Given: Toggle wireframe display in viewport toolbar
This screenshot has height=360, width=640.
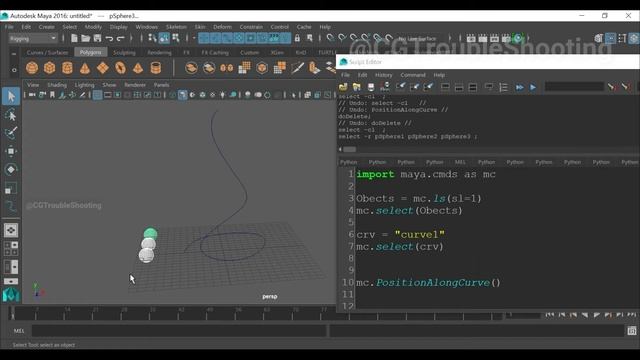Looking at the screenshot, I should click(173, 95).
